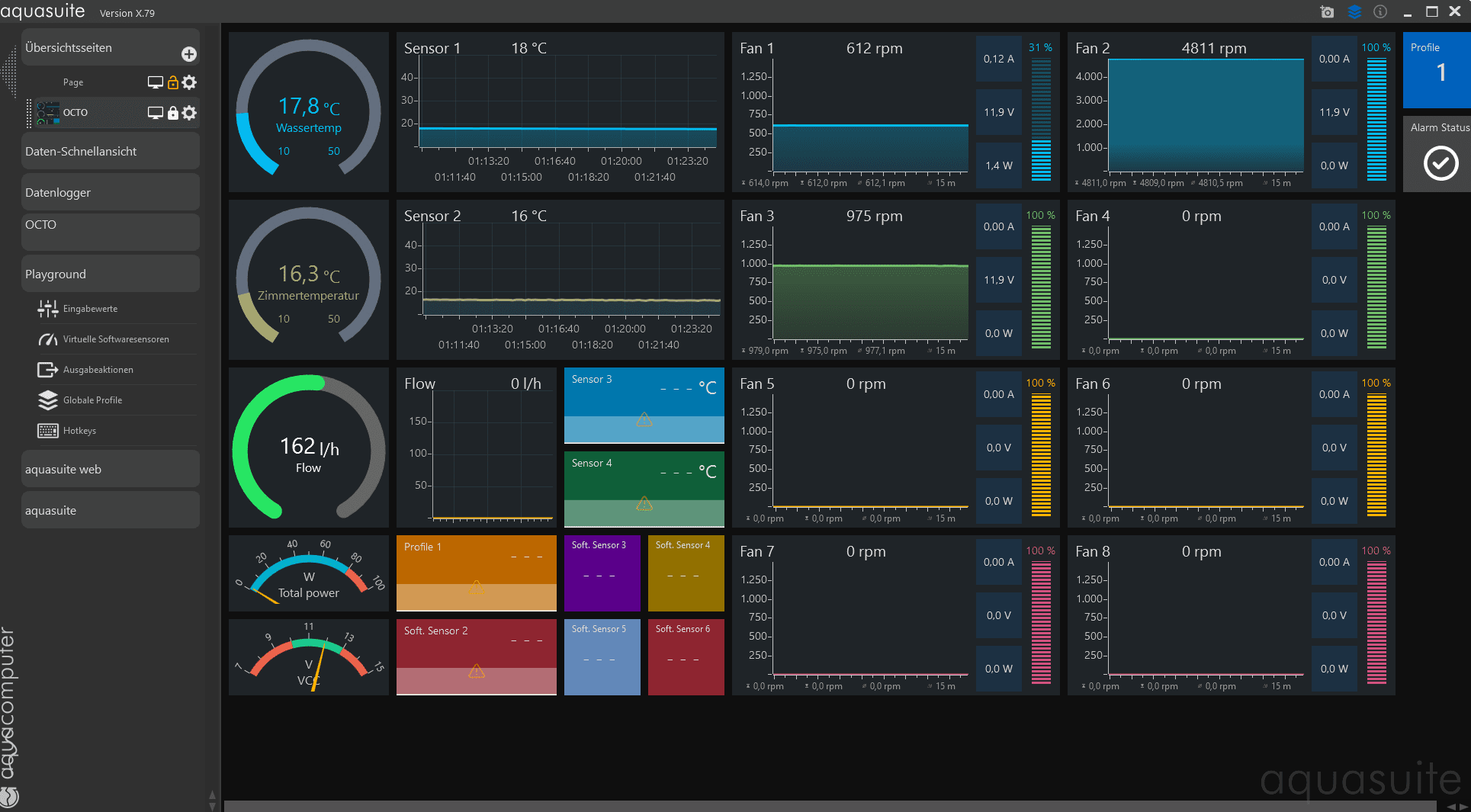Click the drag handle beside OCTO page

[x=30, y=113]
